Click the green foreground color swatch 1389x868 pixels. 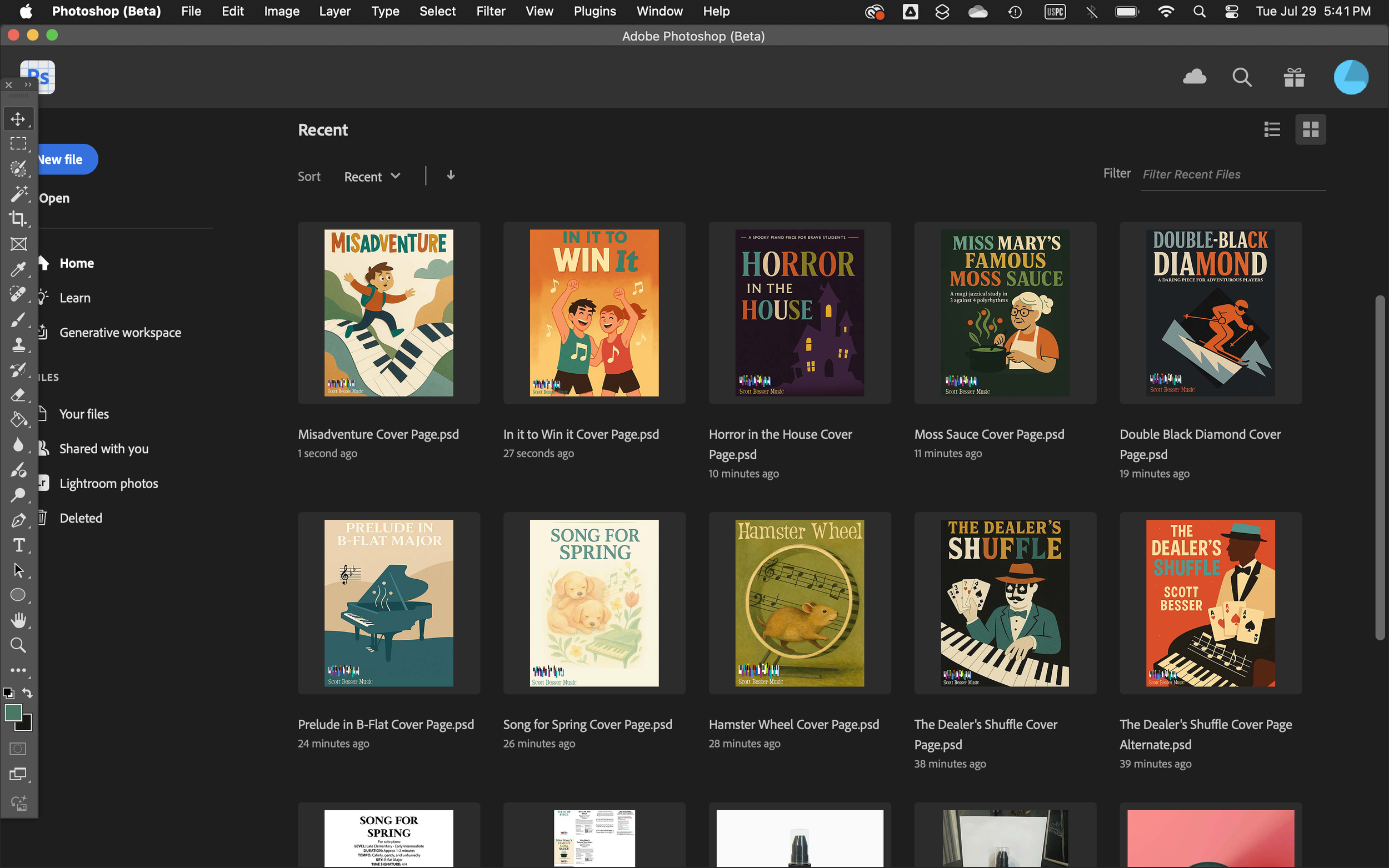click(13, 713)
